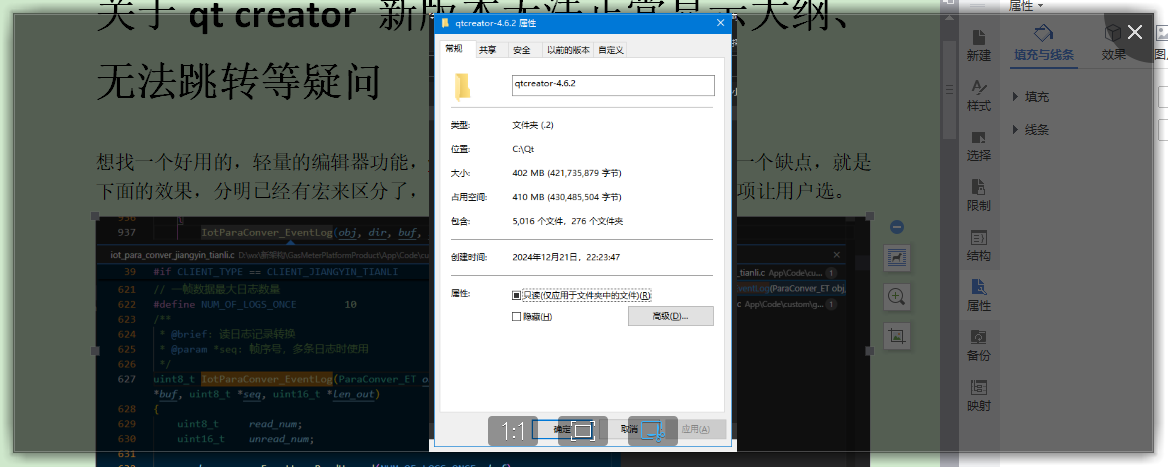Click the magnifier zoom icon beside image

point(897,297)
